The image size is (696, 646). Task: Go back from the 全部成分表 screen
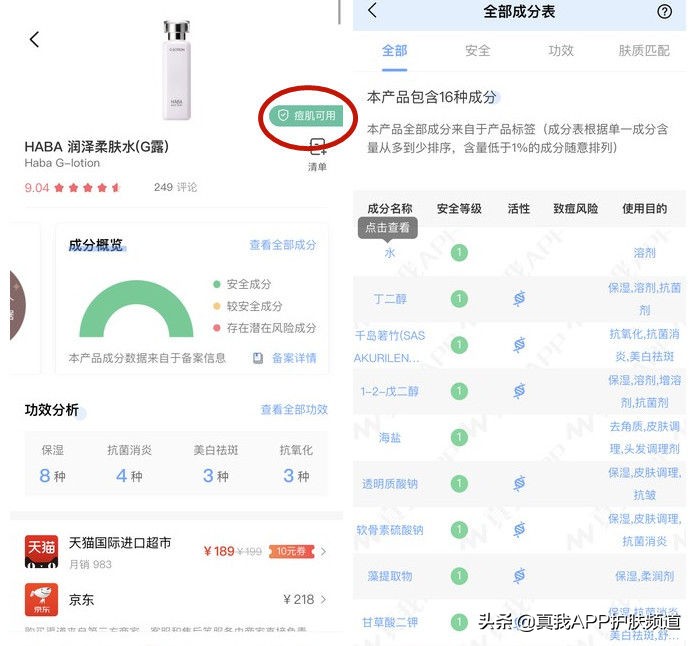point(372,10)
